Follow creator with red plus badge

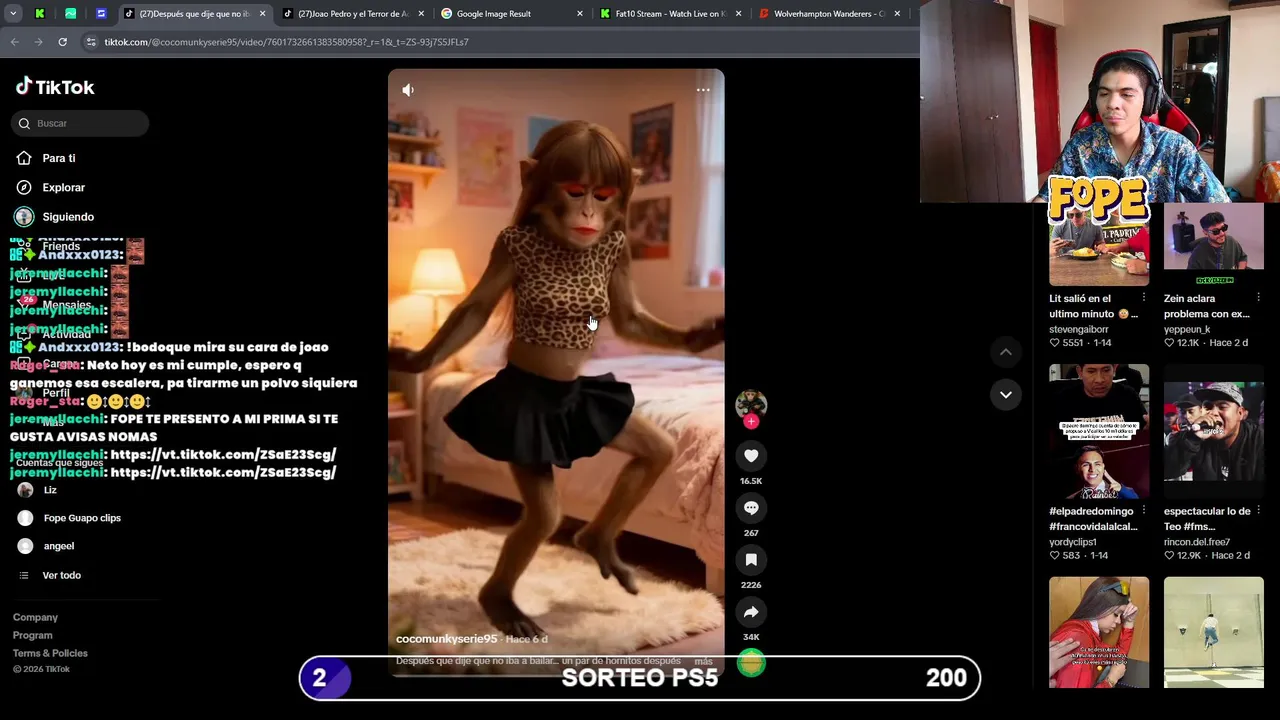point(751,422)
